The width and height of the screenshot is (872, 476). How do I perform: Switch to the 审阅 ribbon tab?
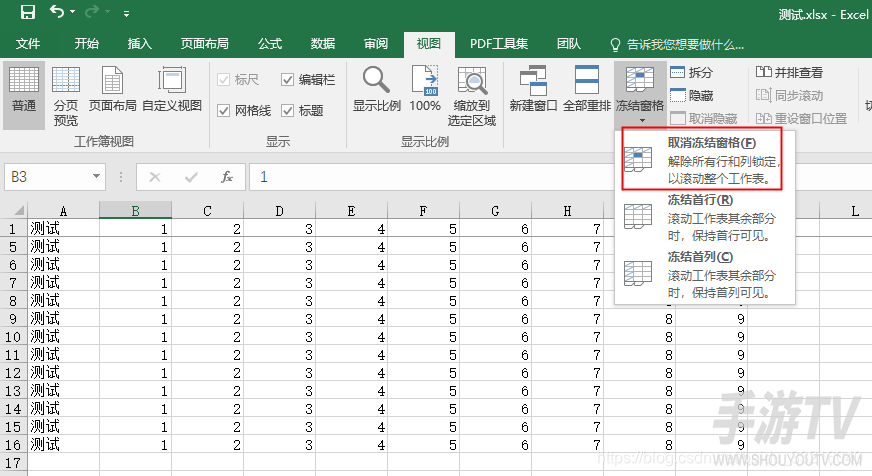(x=376, y=44)
